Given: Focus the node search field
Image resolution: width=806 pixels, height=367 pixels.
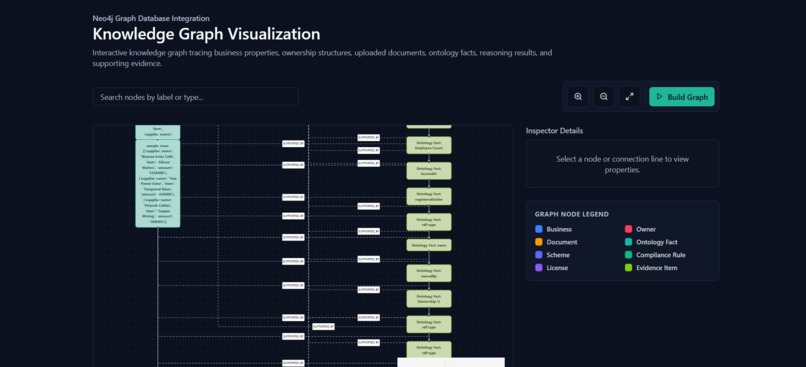Looking at the screenshot, I should pyautogui.click(x=195, y=97).
